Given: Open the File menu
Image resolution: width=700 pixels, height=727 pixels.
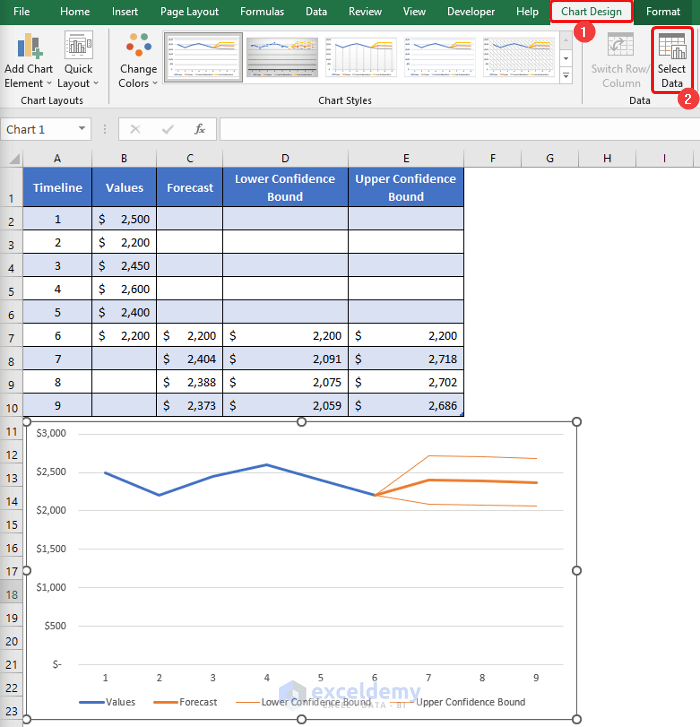Looking at the screenshot, I should point(21,12).
